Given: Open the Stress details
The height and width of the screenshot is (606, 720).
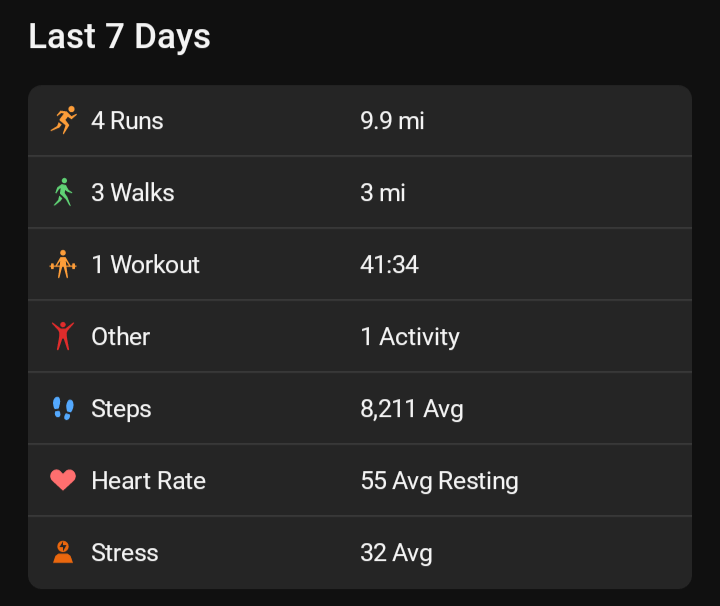Looking at the screenshot, I should pos(125,553).
